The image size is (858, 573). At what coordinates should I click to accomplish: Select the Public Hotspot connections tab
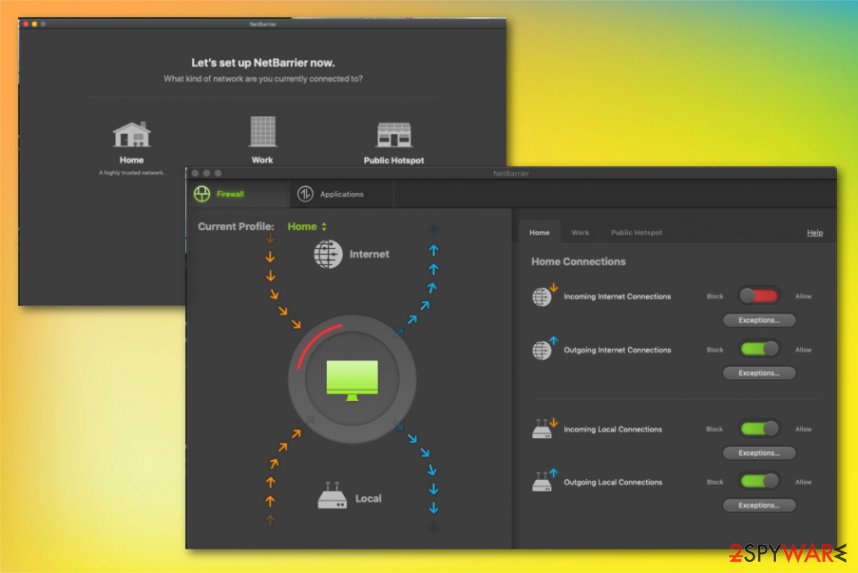click(636, 232)
